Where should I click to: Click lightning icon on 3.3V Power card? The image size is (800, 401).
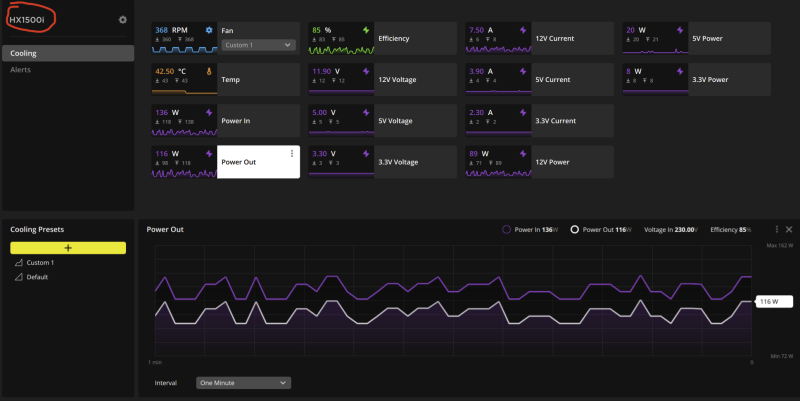680,71
